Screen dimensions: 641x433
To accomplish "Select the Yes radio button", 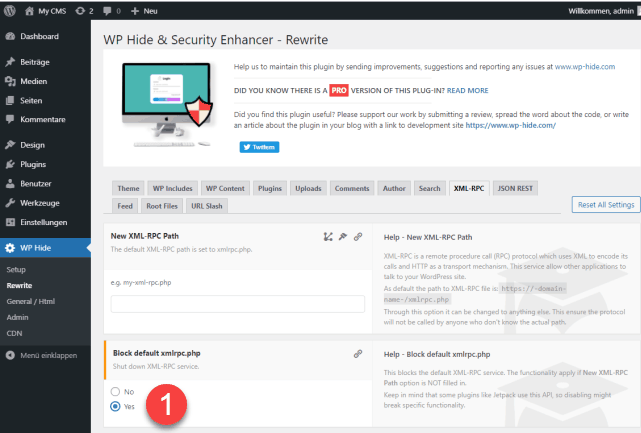I will pyautogui.click(x=115, y=406).
